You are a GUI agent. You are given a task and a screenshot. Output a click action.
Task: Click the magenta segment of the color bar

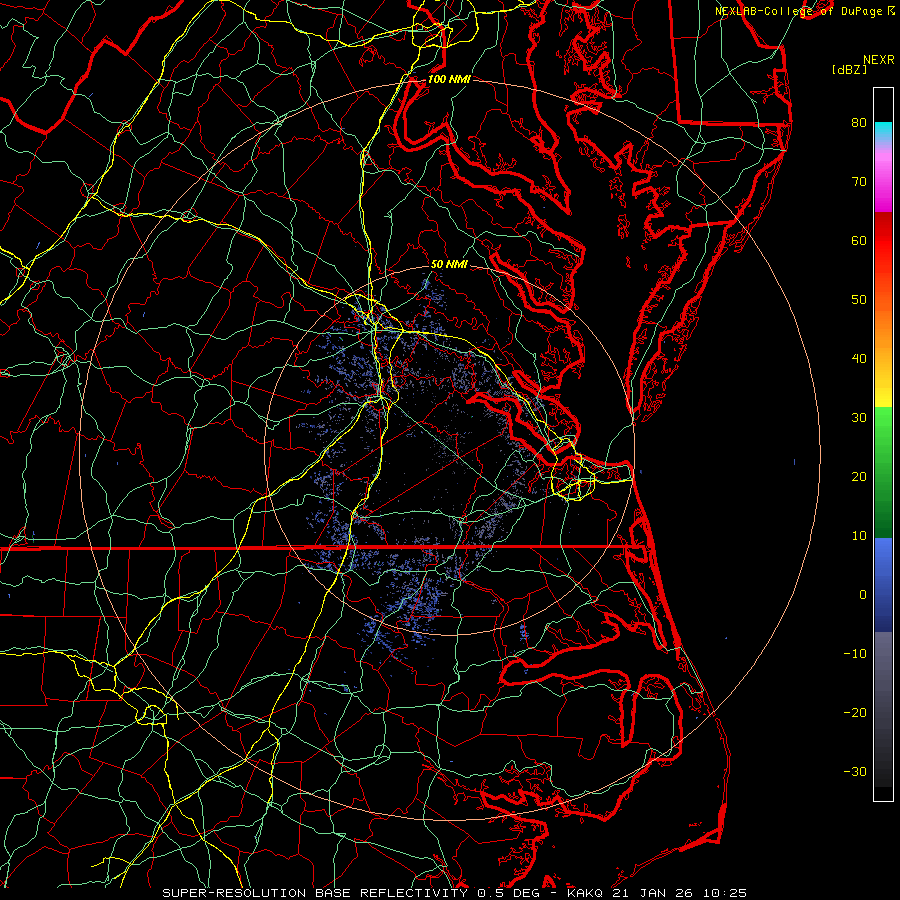tap(883, 189)
